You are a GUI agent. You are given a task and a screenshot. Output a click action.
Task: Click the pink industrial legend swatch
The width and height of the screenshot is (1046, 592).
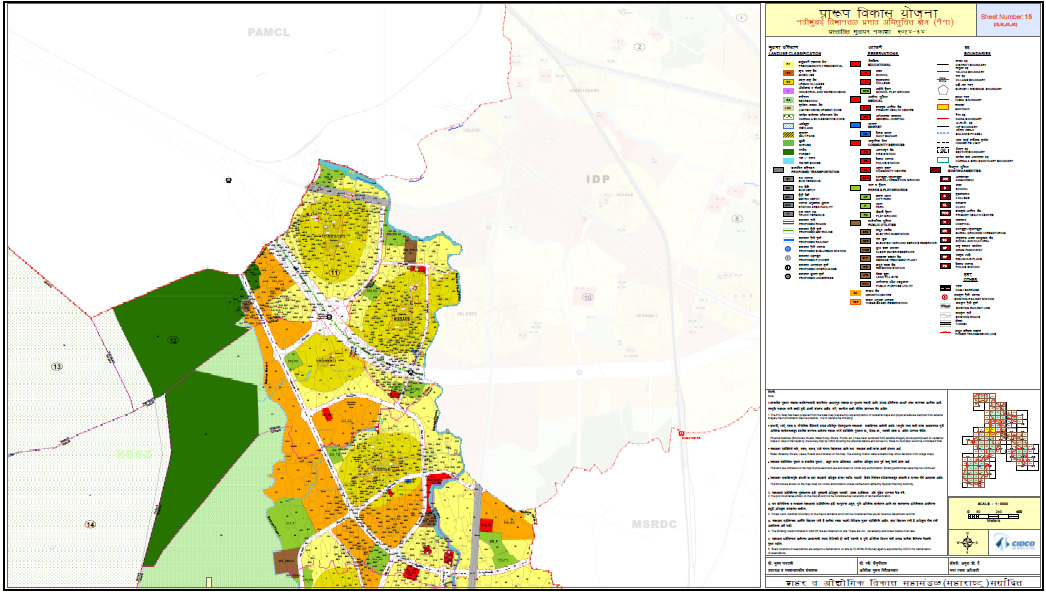pos(789,91)
